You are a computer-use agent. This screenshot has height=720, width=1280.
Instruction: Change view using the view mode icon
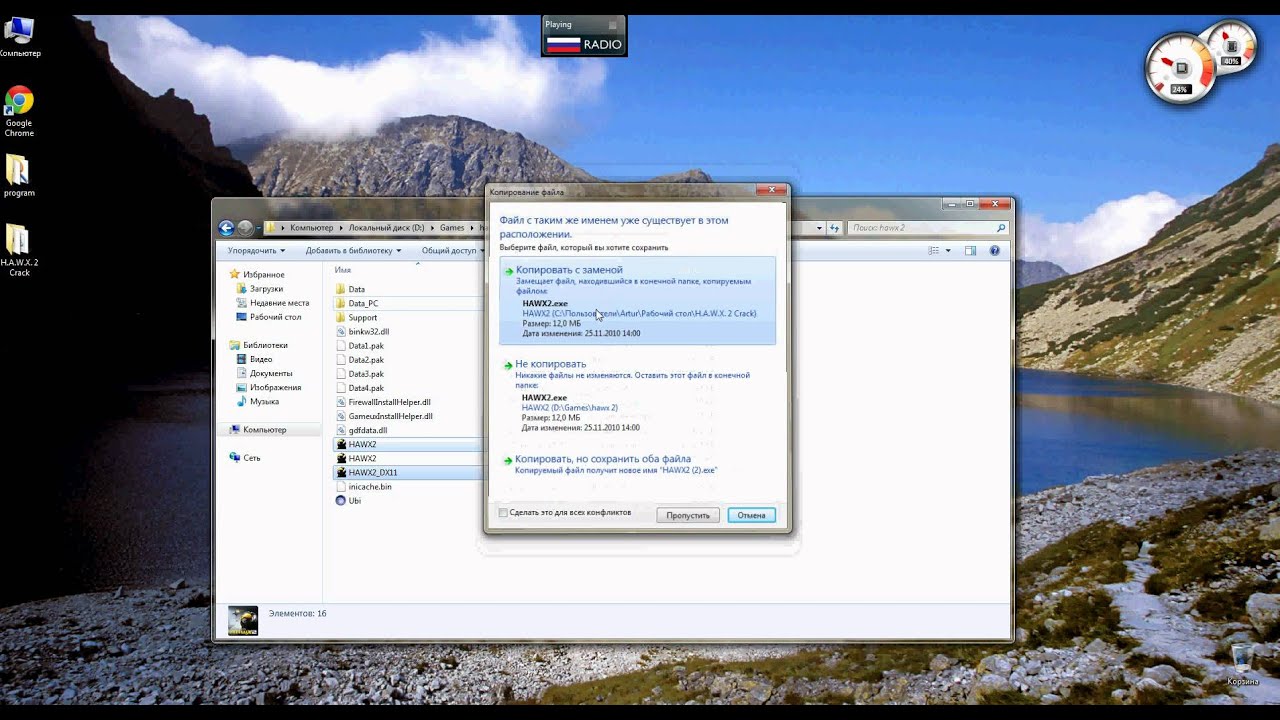[934, 250]
